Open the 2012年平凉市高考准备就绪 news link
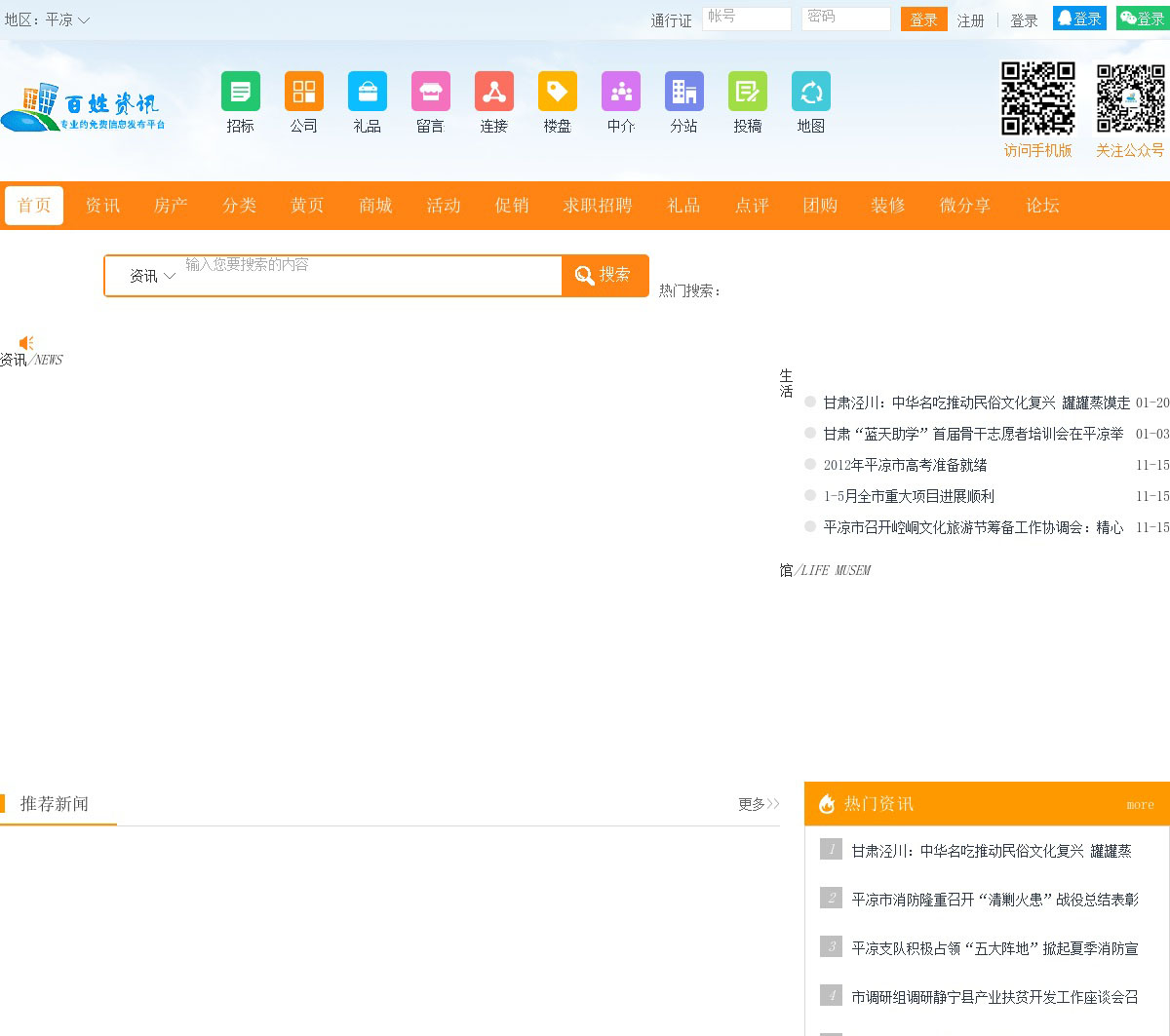 pyautogui.click(x=905, y=465)
